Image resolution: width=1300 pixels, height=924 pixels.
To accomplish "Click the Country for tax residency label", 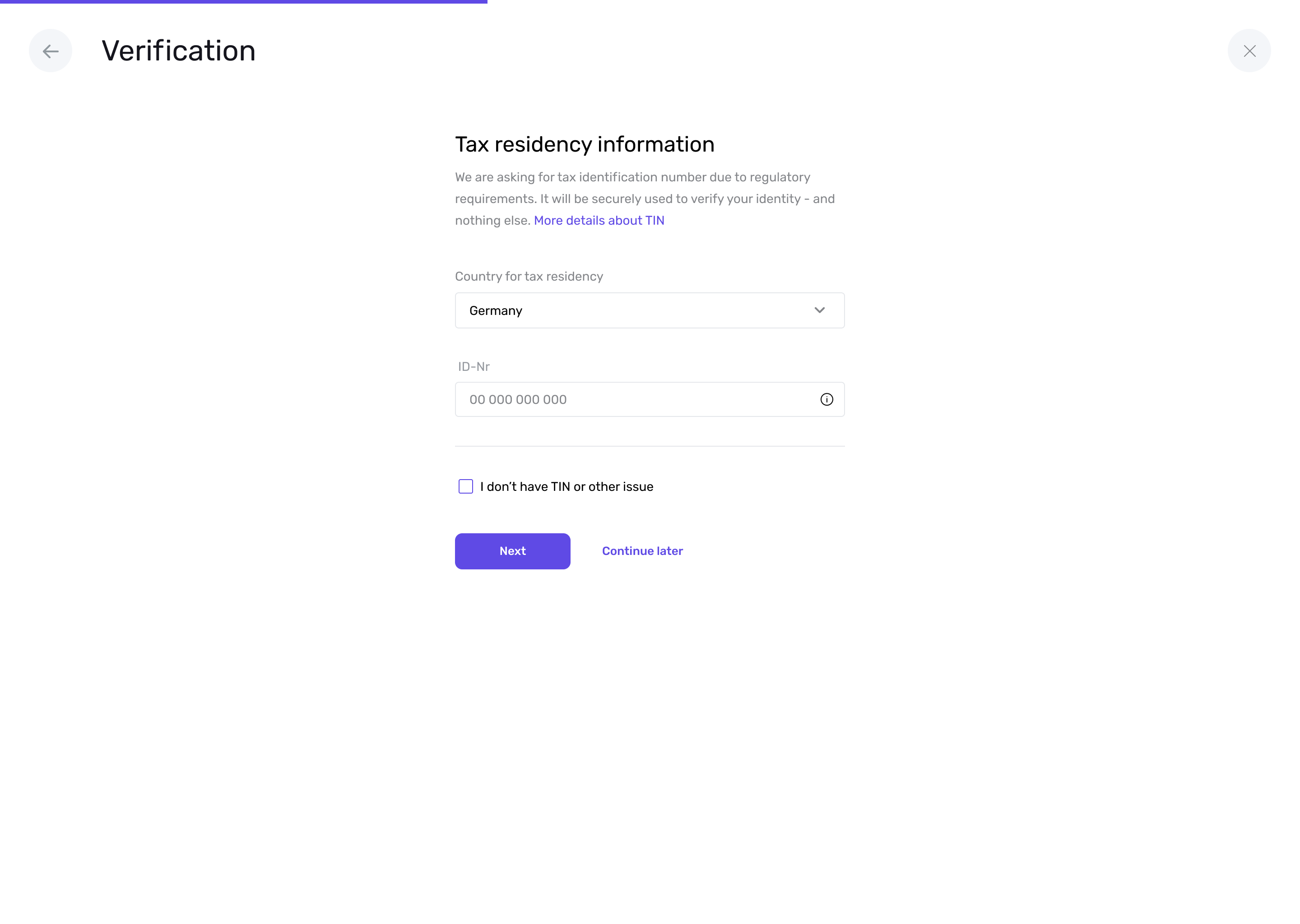I will click(529, 277).
